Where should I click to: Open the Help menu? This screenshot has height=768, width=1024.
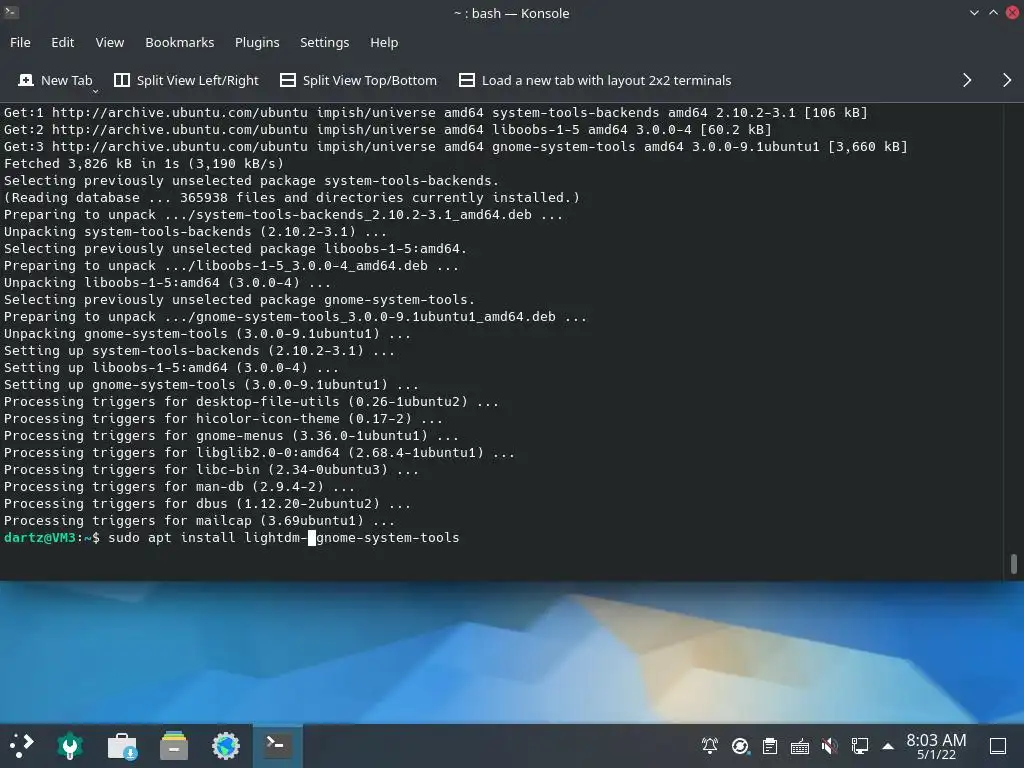[x=384, y=42]
